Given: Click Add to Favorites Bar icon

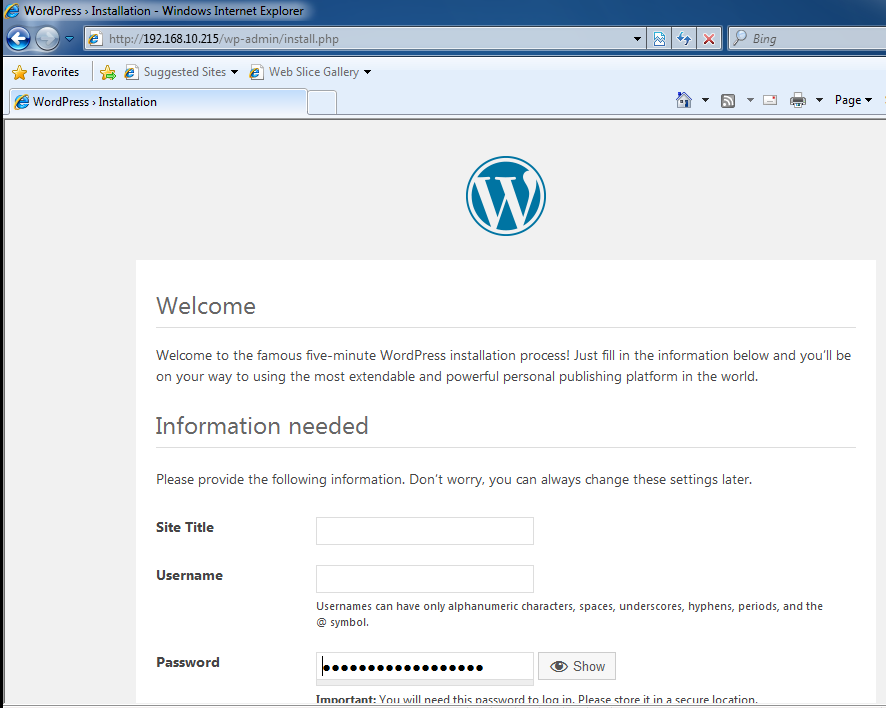Looking at the screenshot, I should (x=108, y=72).
